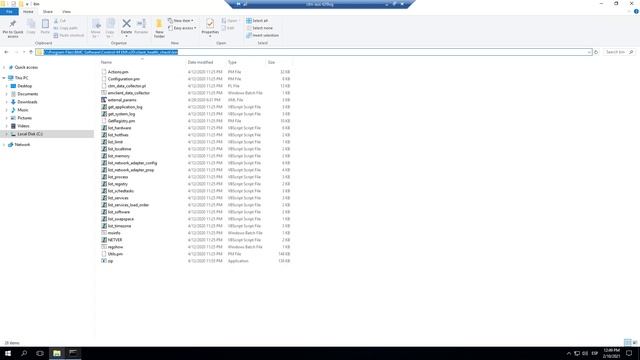Image resolution: width=640 pixels, height=360 pixels.
Task: Select Downloads in navigation pane
Action: click(27, 102)
